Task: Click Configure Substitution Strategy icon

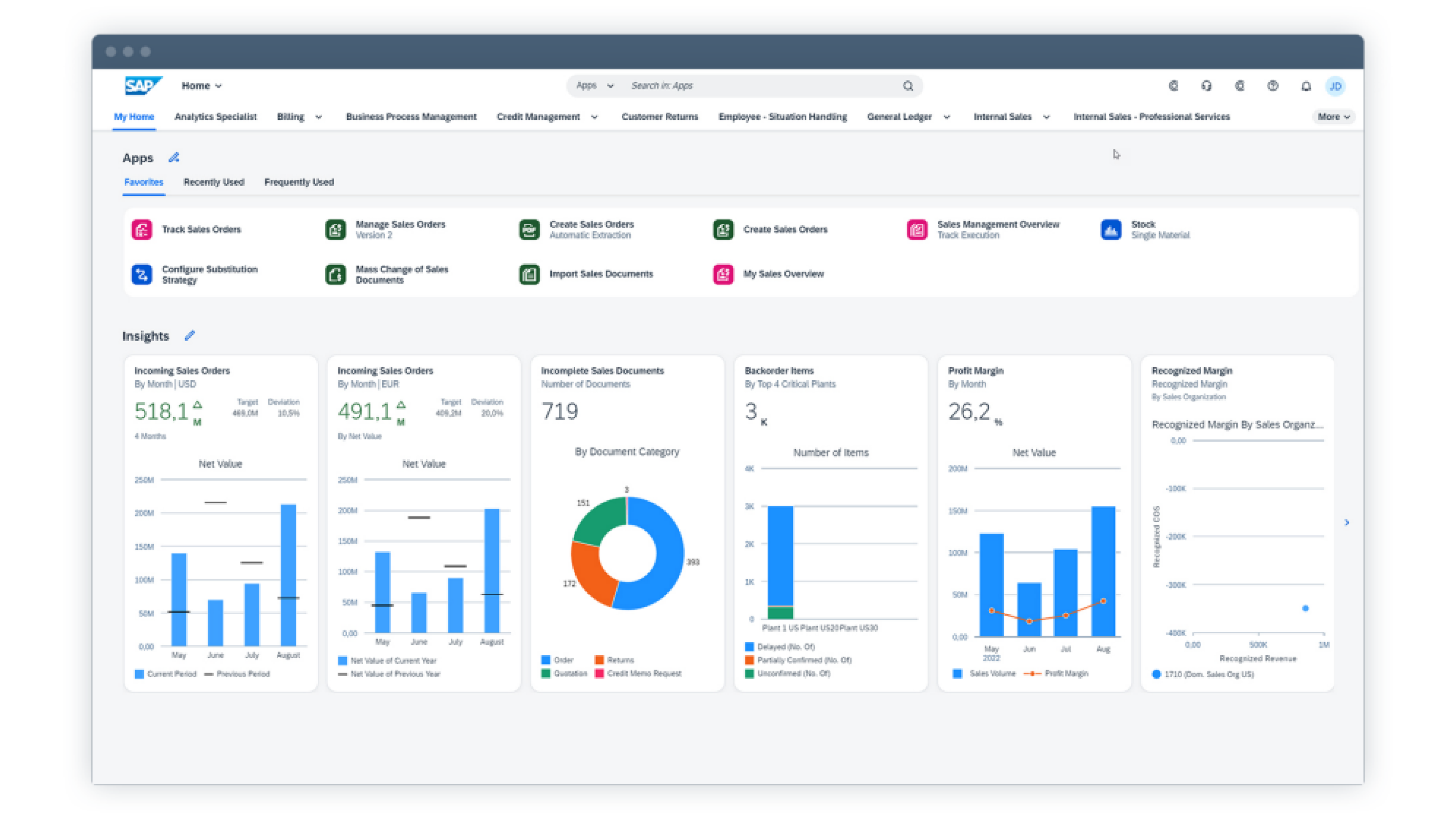Action: [142, 274]
